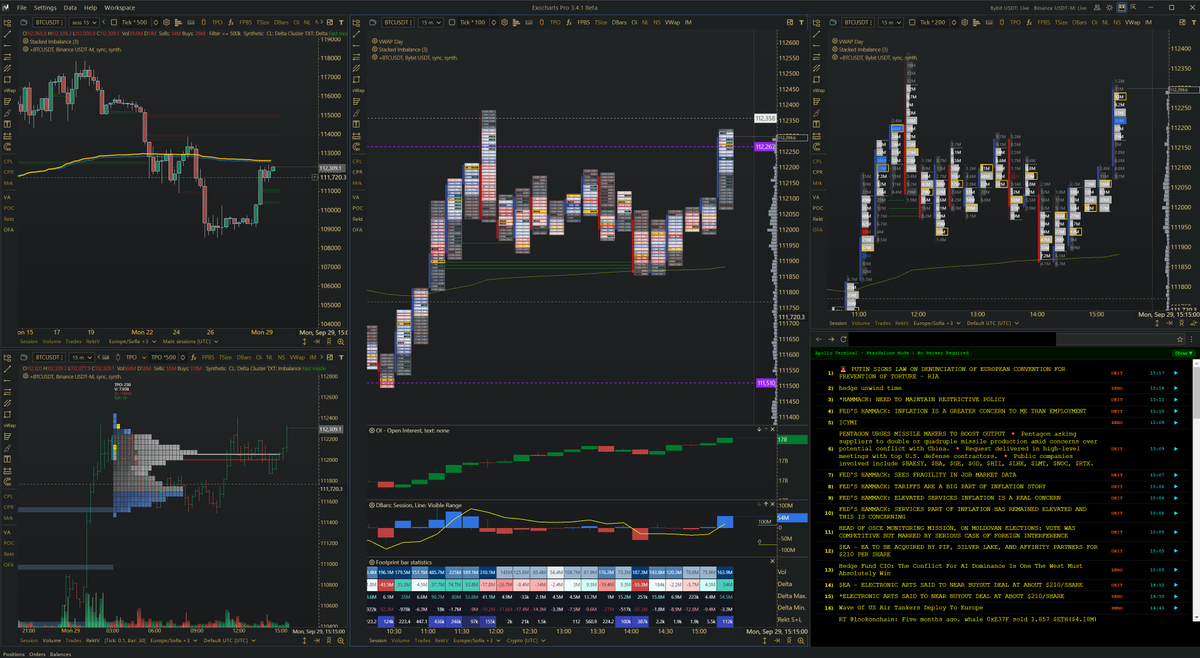
Task: Click DBars in the top-left chart toolbar
Action: click(281, 22)
